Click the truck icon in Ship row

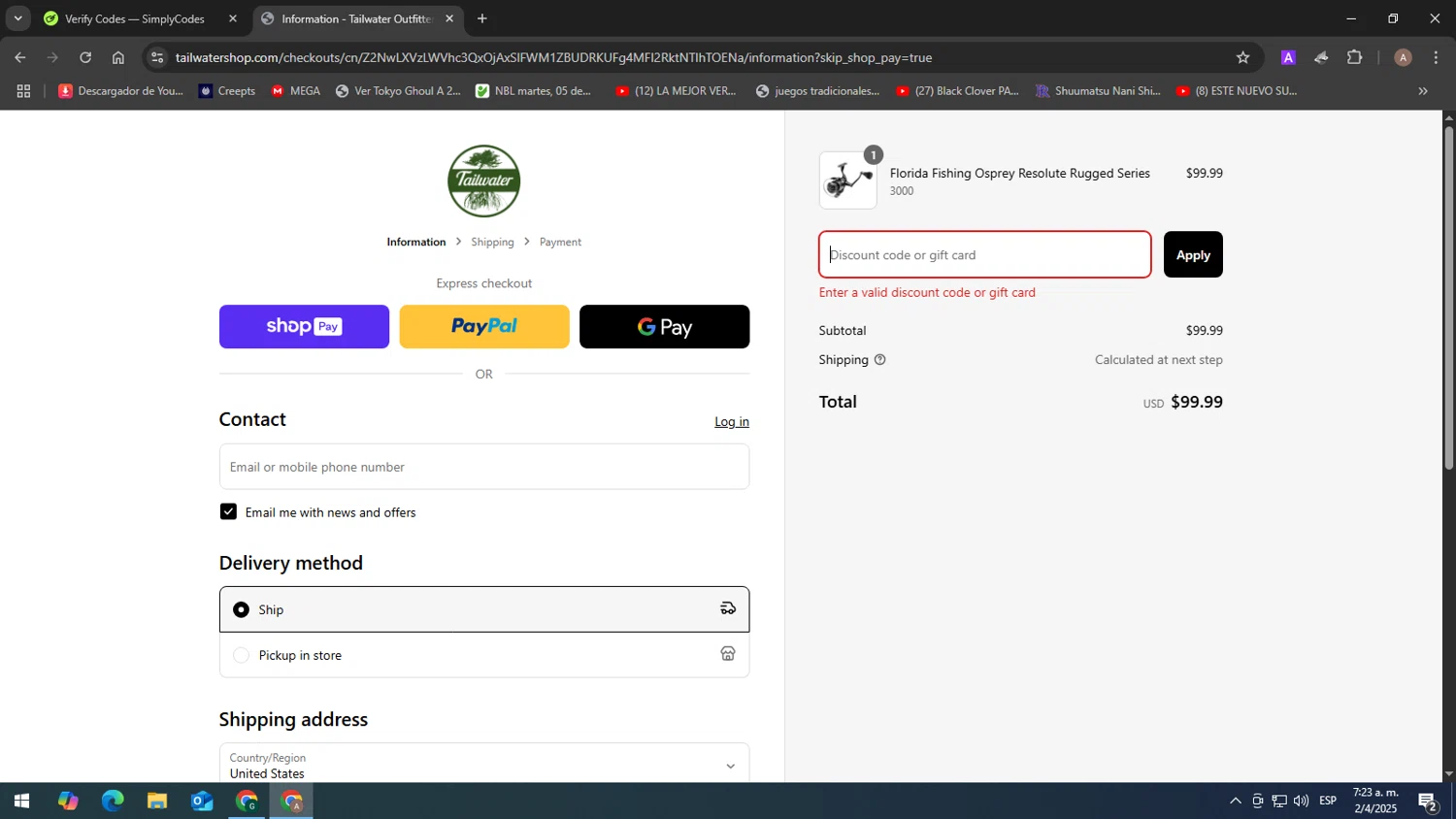728,608
